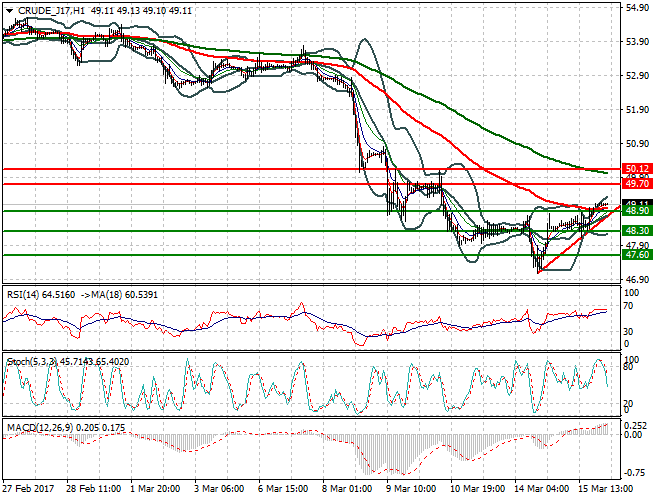The image size is (660, 500).
Task: Click the green 48.30 price level tag
Action: click(637, 231)
